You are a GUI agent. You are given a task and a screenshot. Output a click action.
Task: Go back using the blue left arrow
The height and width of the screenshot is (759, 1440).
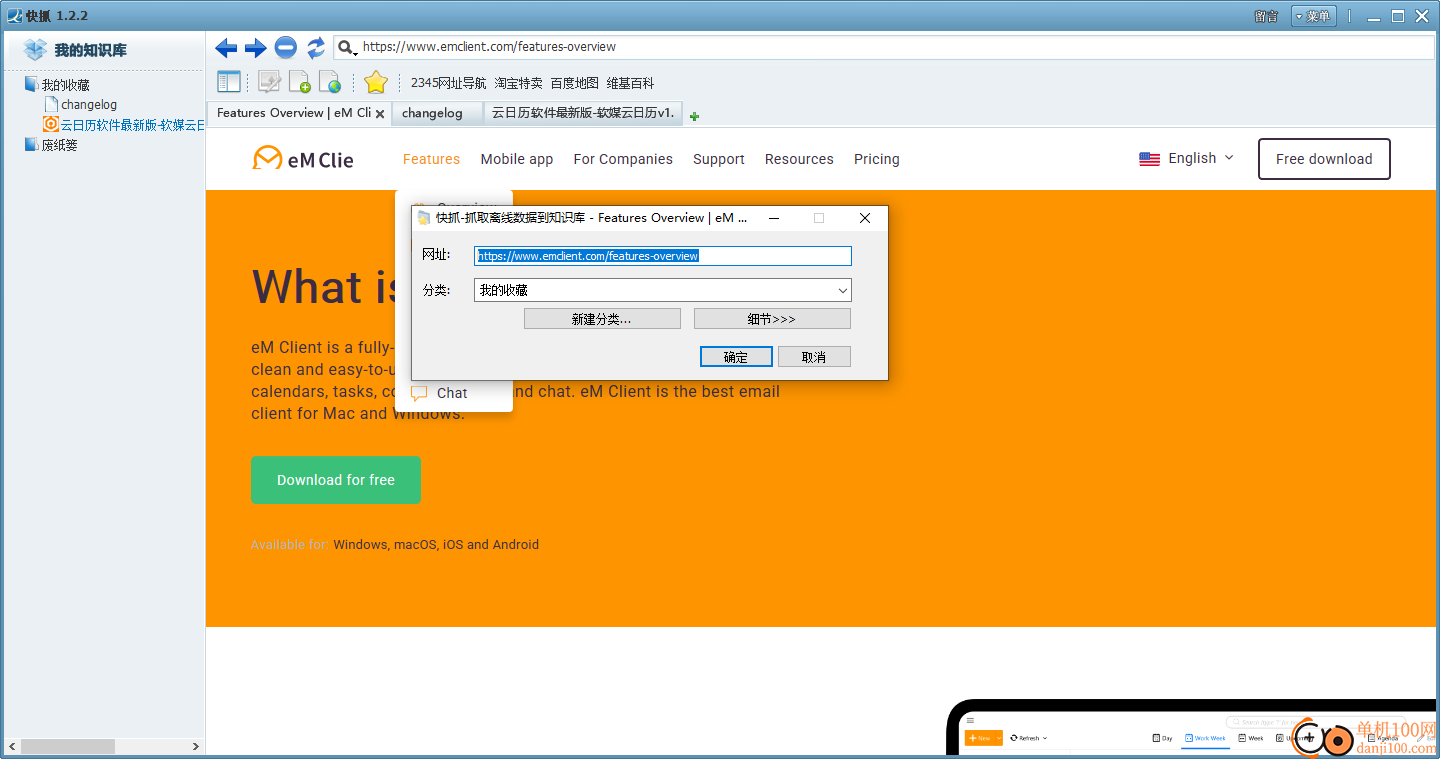coord(226,47)
